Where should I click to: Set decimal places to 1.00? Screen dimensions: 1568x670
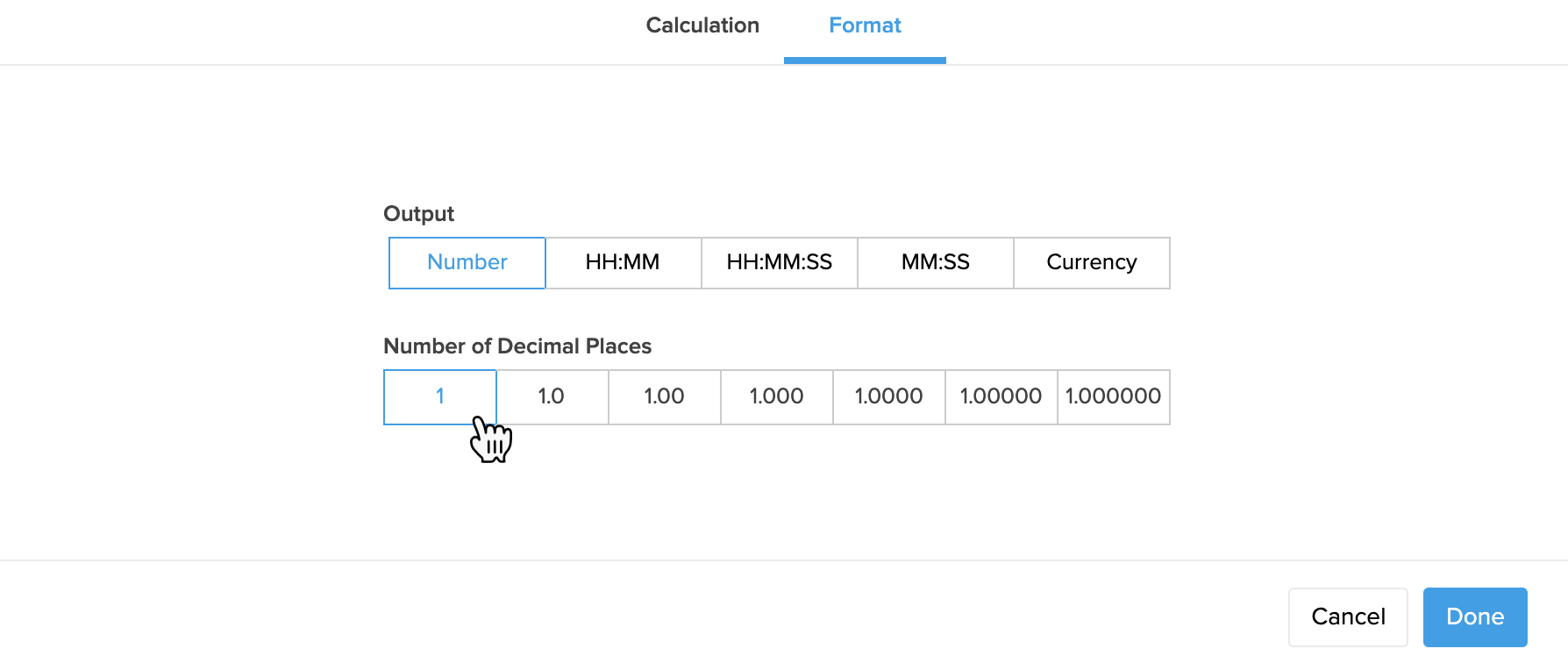[664, 396]
